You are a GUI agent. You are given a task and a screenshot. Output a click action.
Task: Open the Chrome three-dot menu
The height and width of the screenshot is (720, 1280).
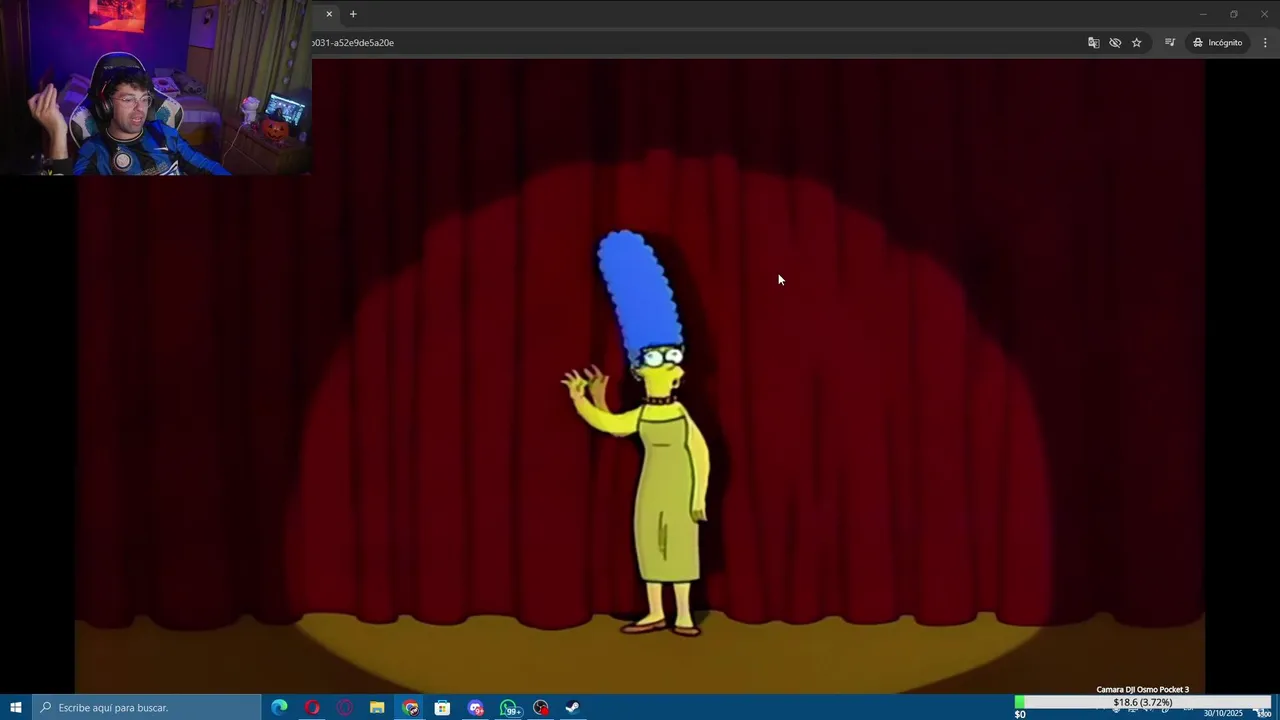click(1265, 43)
